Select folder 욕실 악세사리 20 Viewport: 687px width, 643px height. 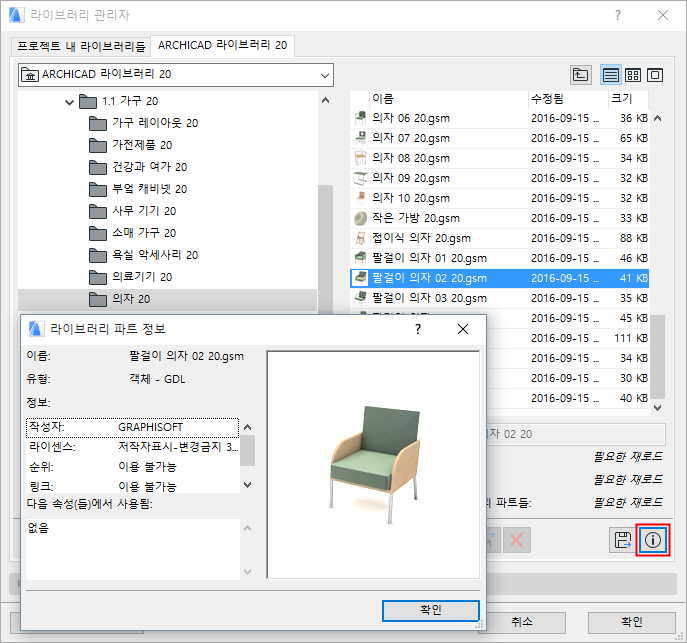coord(143,254)
